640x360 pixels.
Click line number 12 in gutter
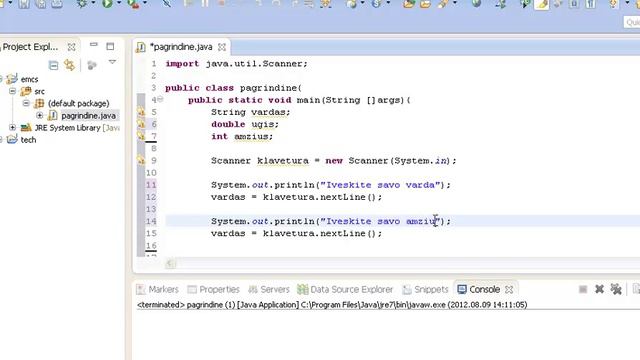(151, 197)
